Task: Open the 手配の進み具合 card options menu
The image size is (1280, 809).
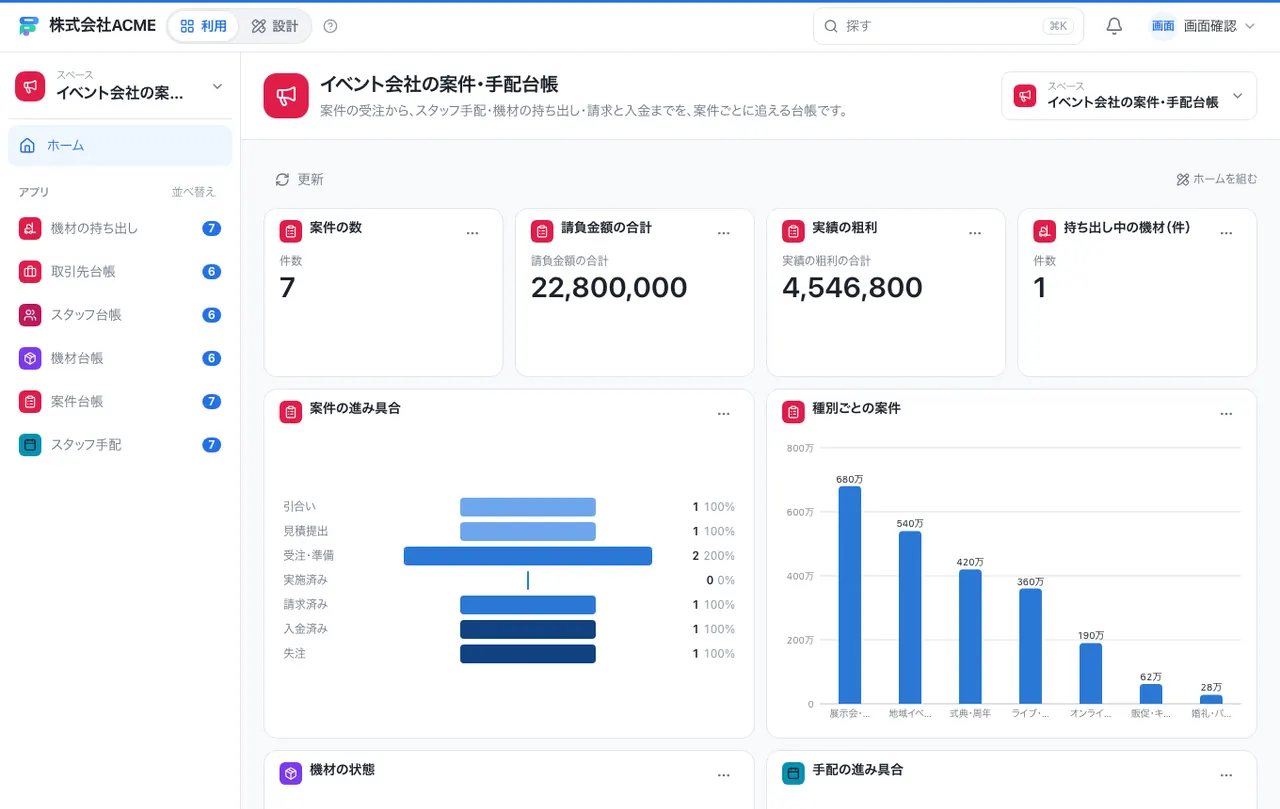Action: tap(1226, 775)
